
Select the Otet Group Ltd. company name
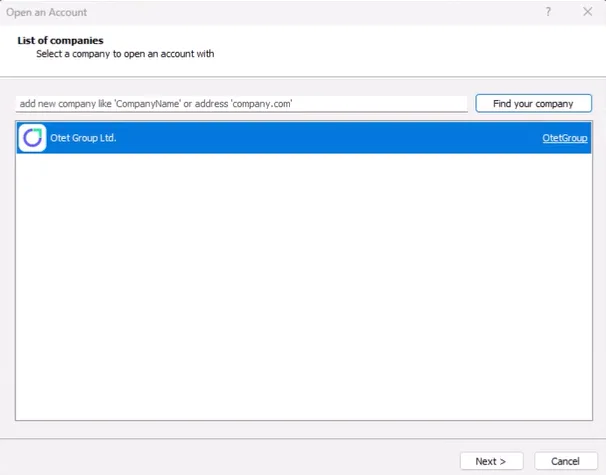coord(84,138)
